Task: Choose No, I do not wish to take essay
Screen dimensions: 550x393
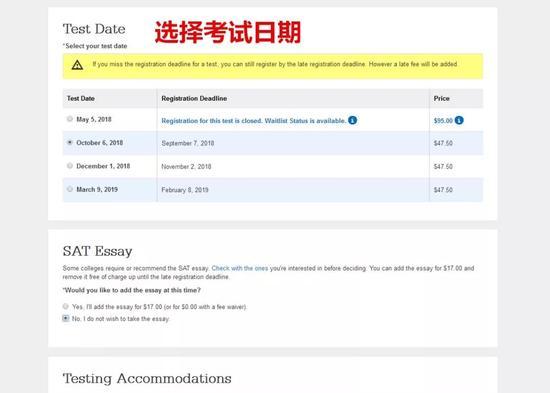Action: click(66, 318)
